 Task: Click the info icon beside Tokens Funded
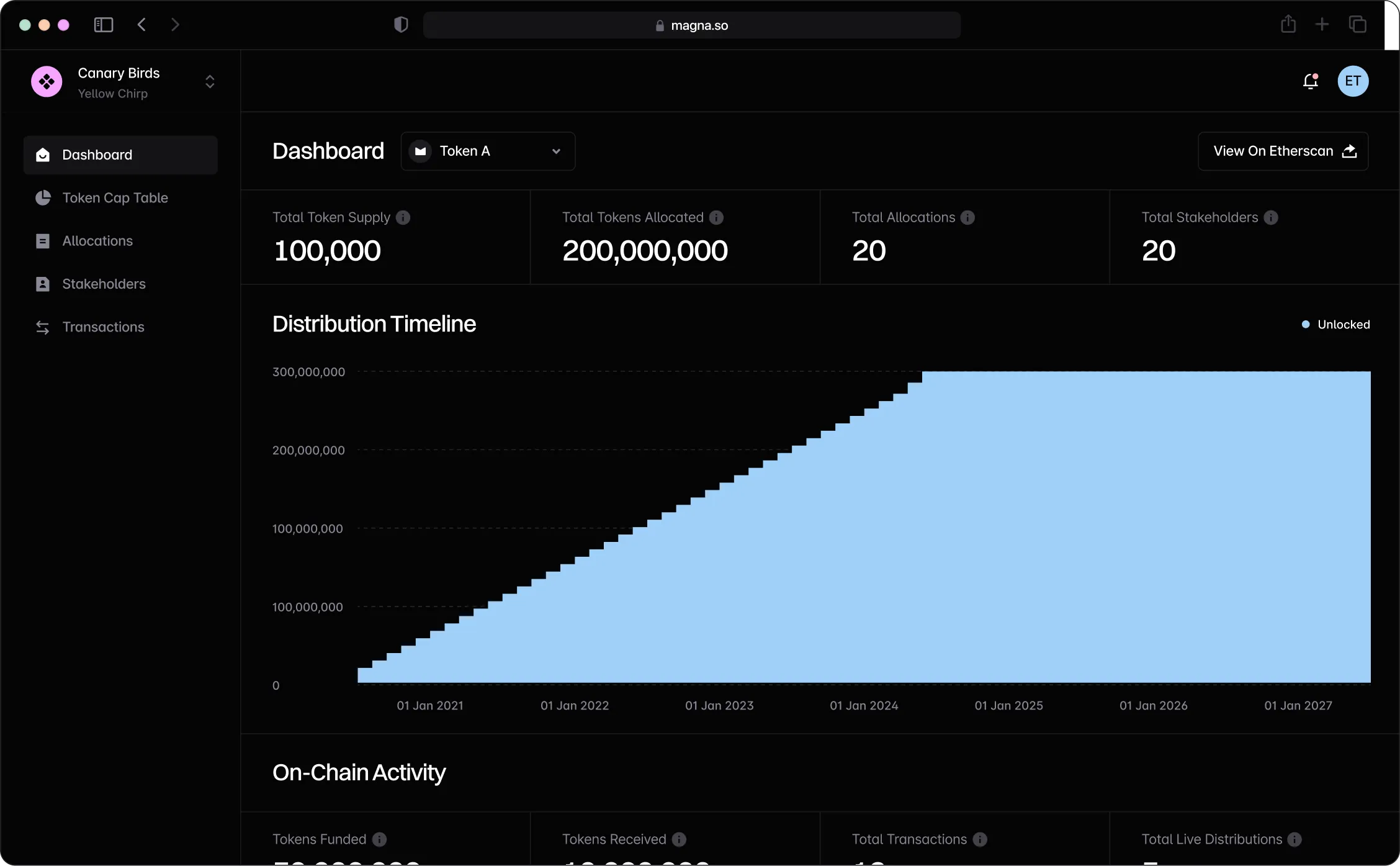coord(379,839)
